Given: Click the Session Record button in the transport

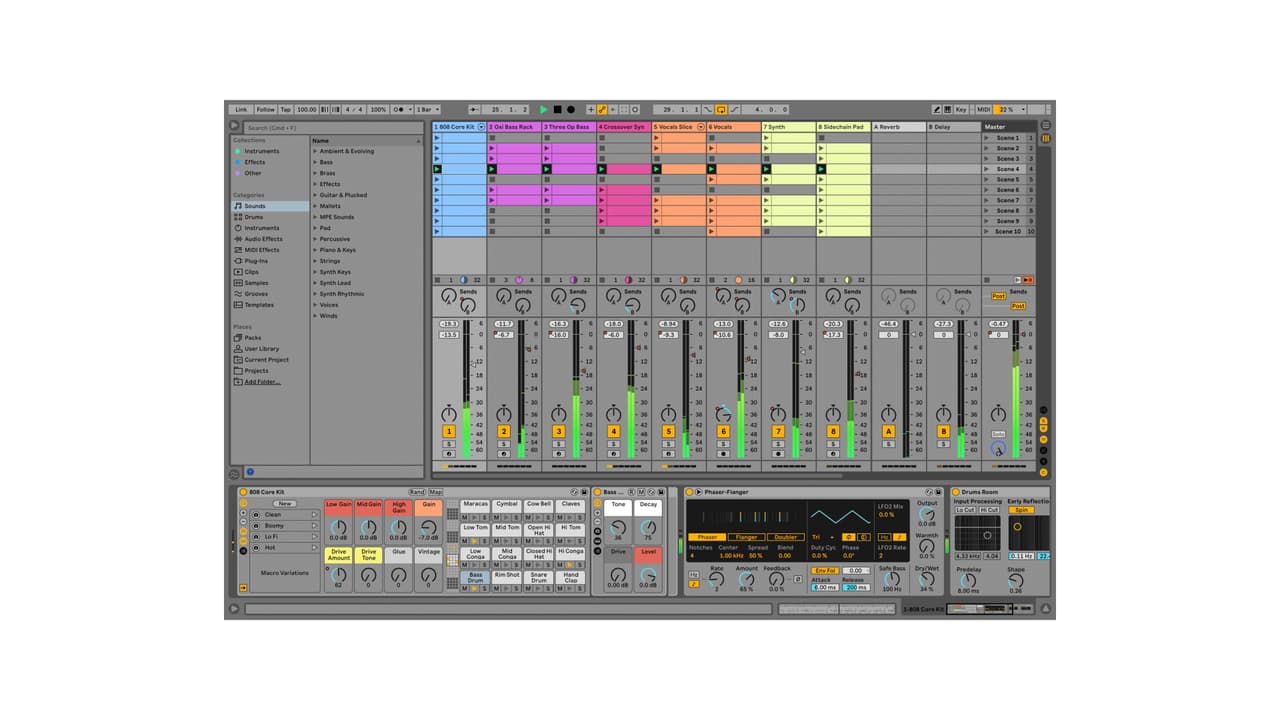Looking at the screenshot, I should click(x=635, y=109).
